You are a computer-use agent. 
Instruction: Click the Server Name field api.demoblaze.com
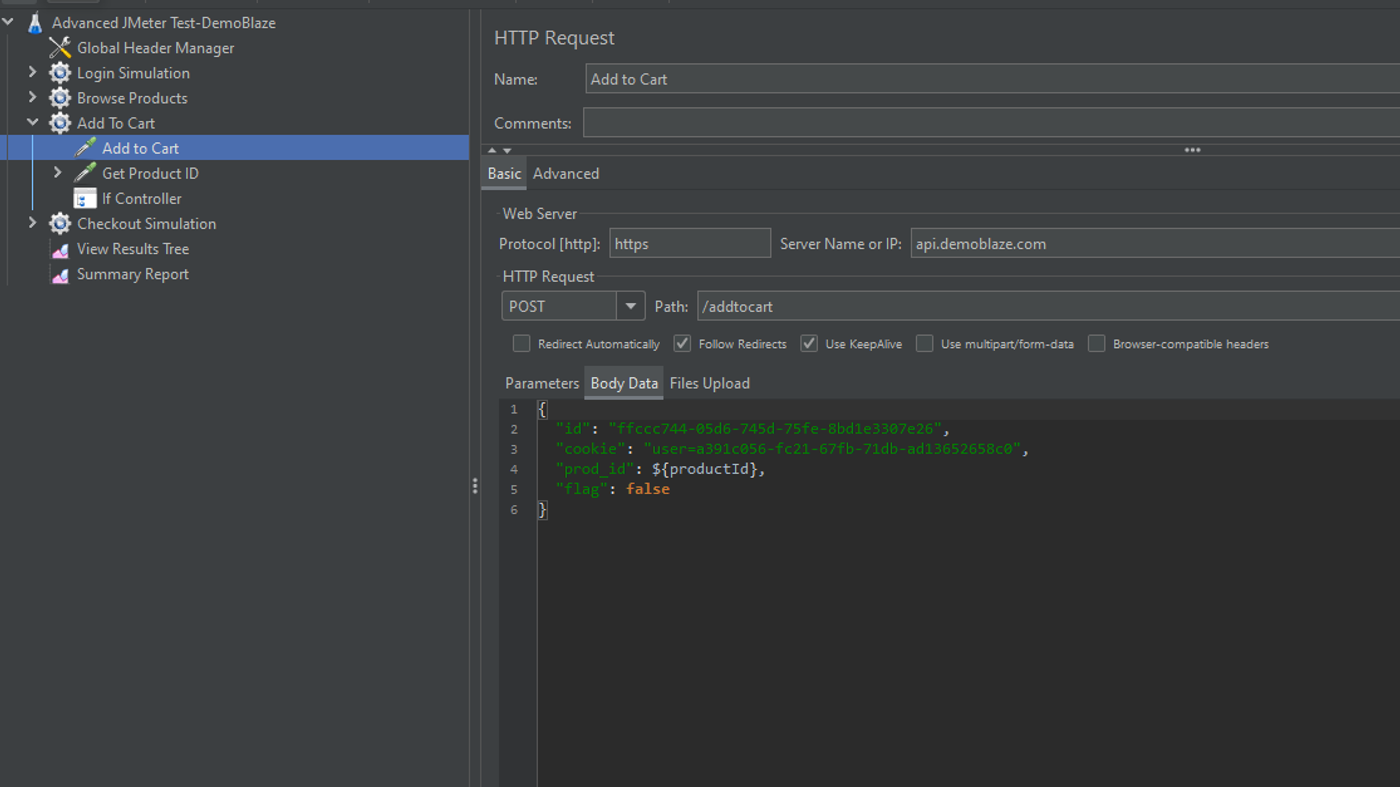pyautogui.click(x=1155, y=243)
